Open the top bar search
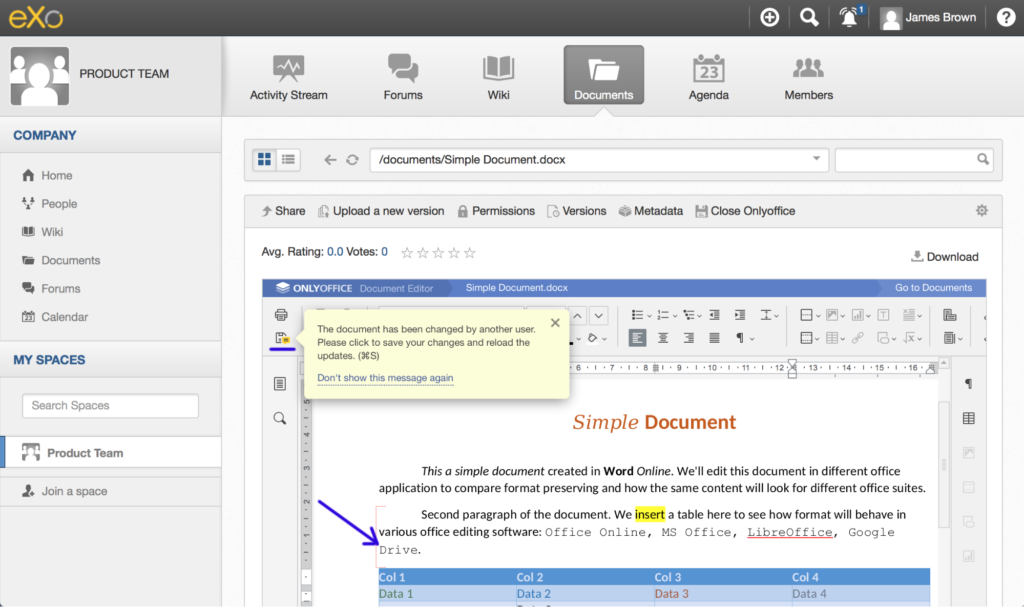The height and width of the screenshot is (607, 1024). [809, 17]
